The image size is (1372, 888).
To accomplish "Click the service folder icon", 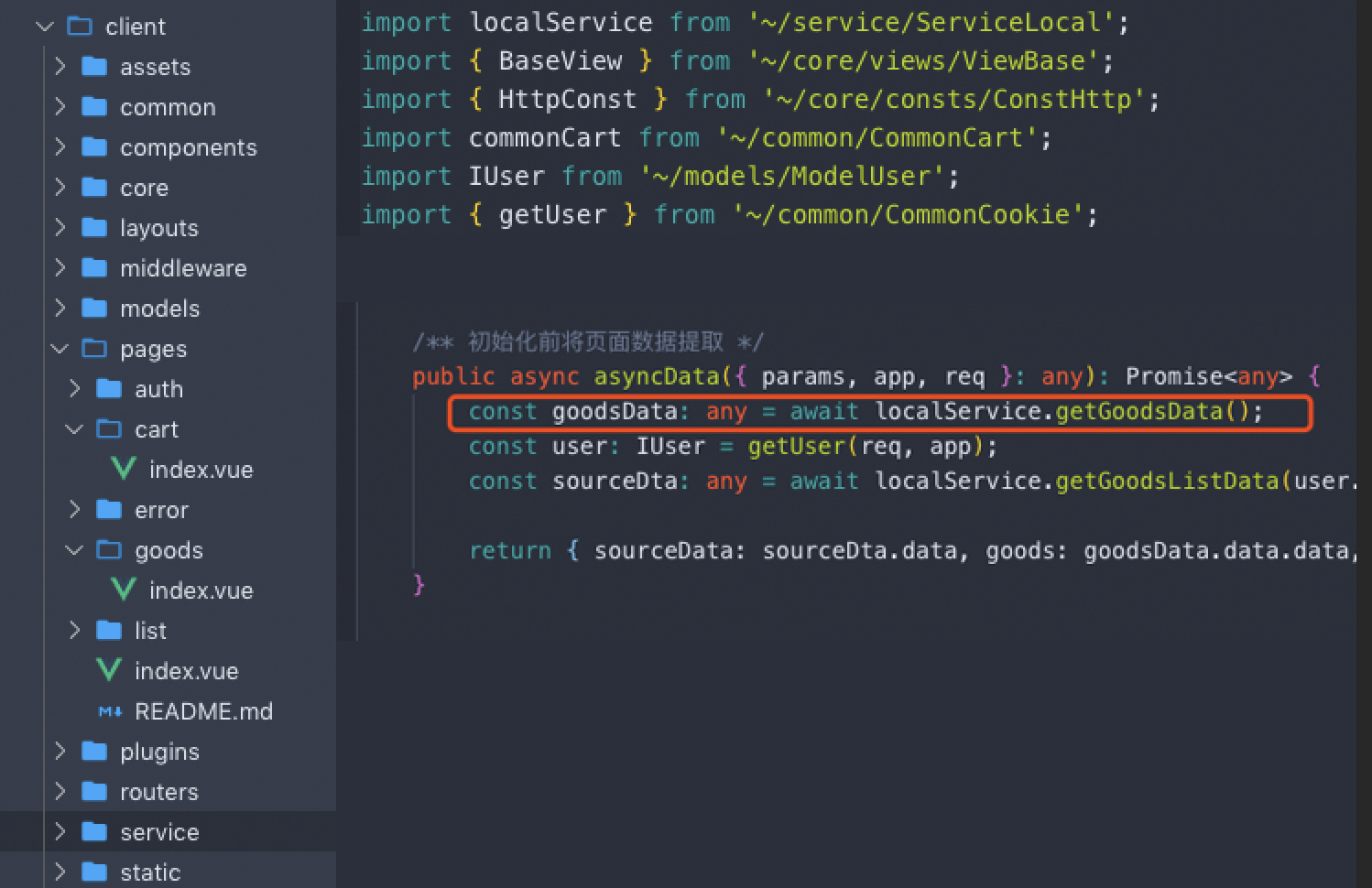I will 94,831.
